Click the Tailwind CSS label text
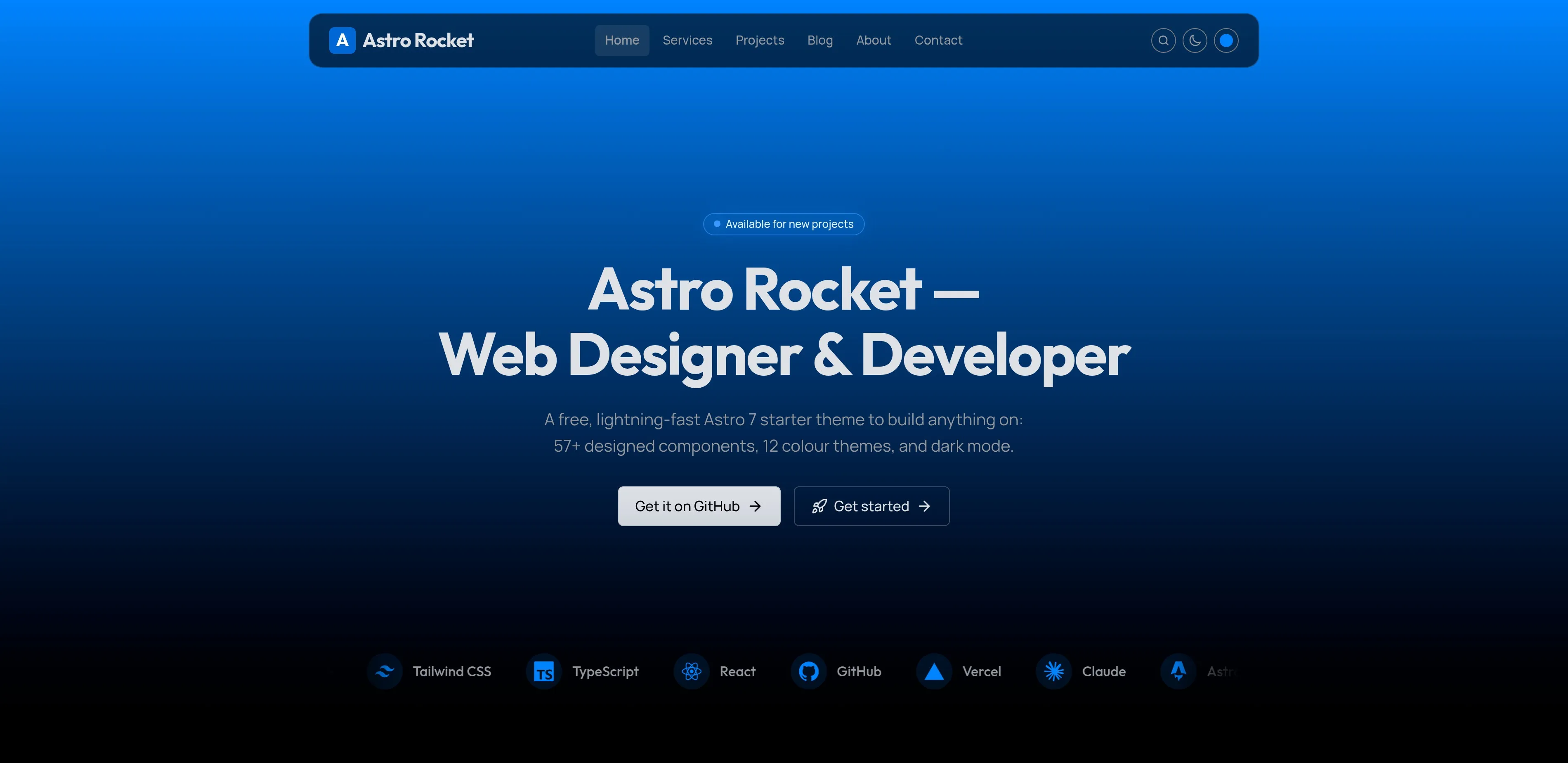1568x763 pixels. [x=452, y=671]
